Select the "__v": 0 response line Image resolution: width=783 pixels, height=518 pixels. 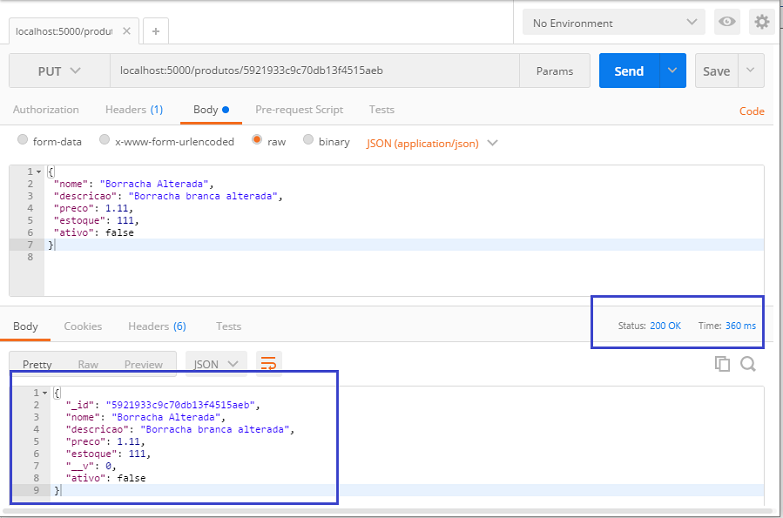click(91, 466)
